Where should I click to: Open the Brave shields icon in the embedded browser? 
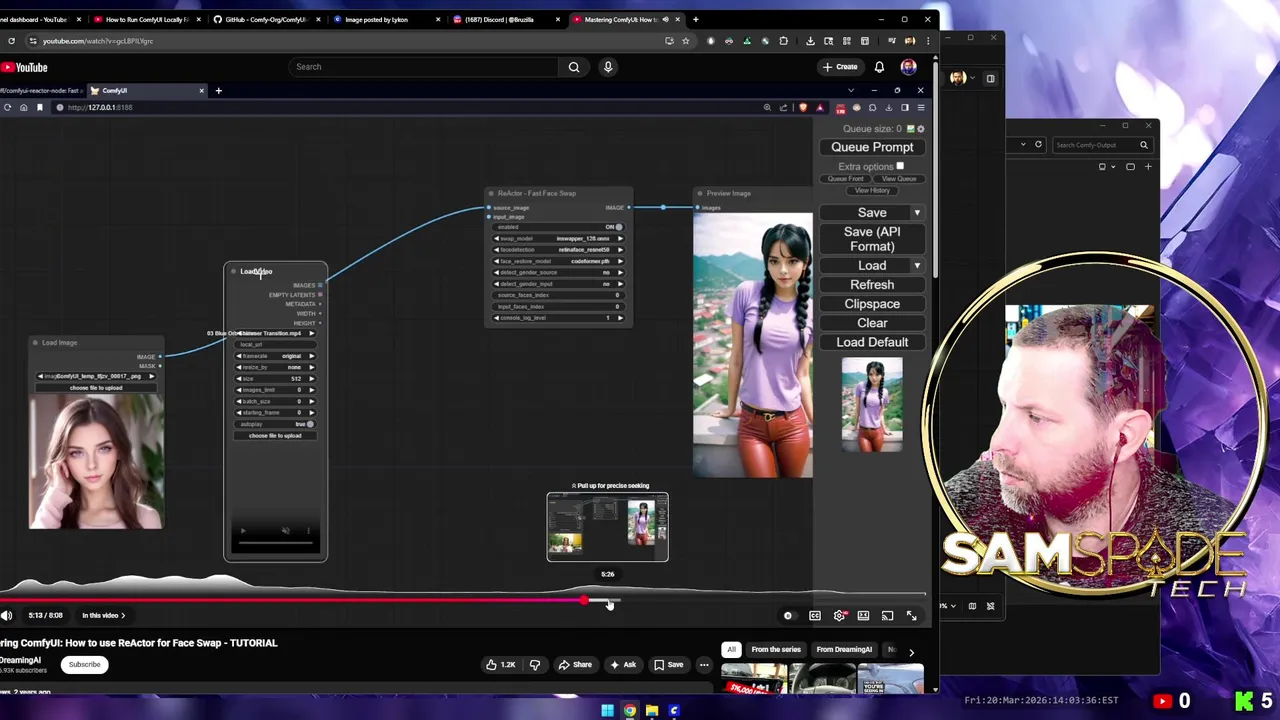[803, 108]
